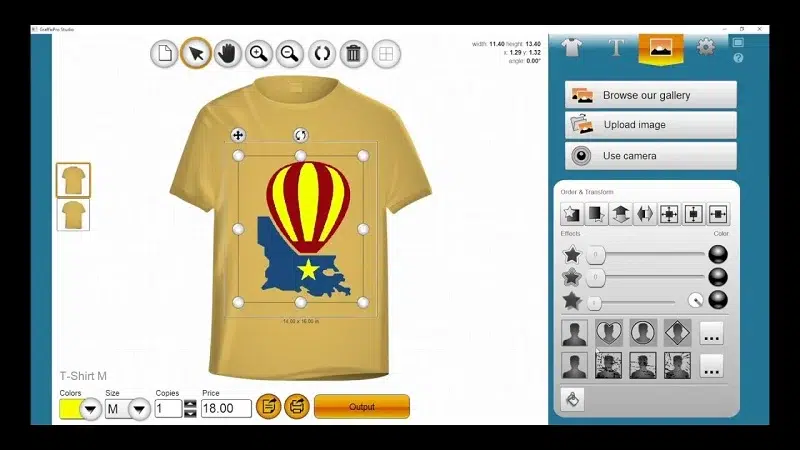Click the paint bucket fill icon
Viewport: 800px width, 450px height.
click(x=572, y=399)
